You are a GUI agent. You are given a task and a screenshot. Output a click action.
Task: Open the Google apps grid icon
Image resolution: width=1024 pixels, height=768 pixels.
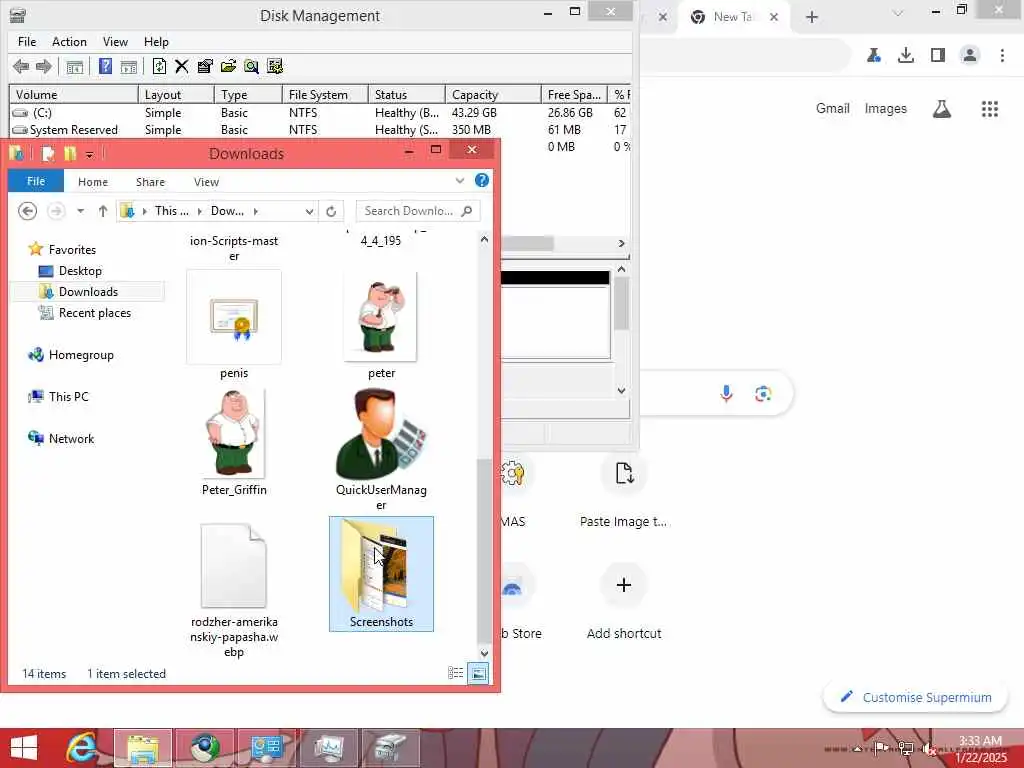click(989, 108)
